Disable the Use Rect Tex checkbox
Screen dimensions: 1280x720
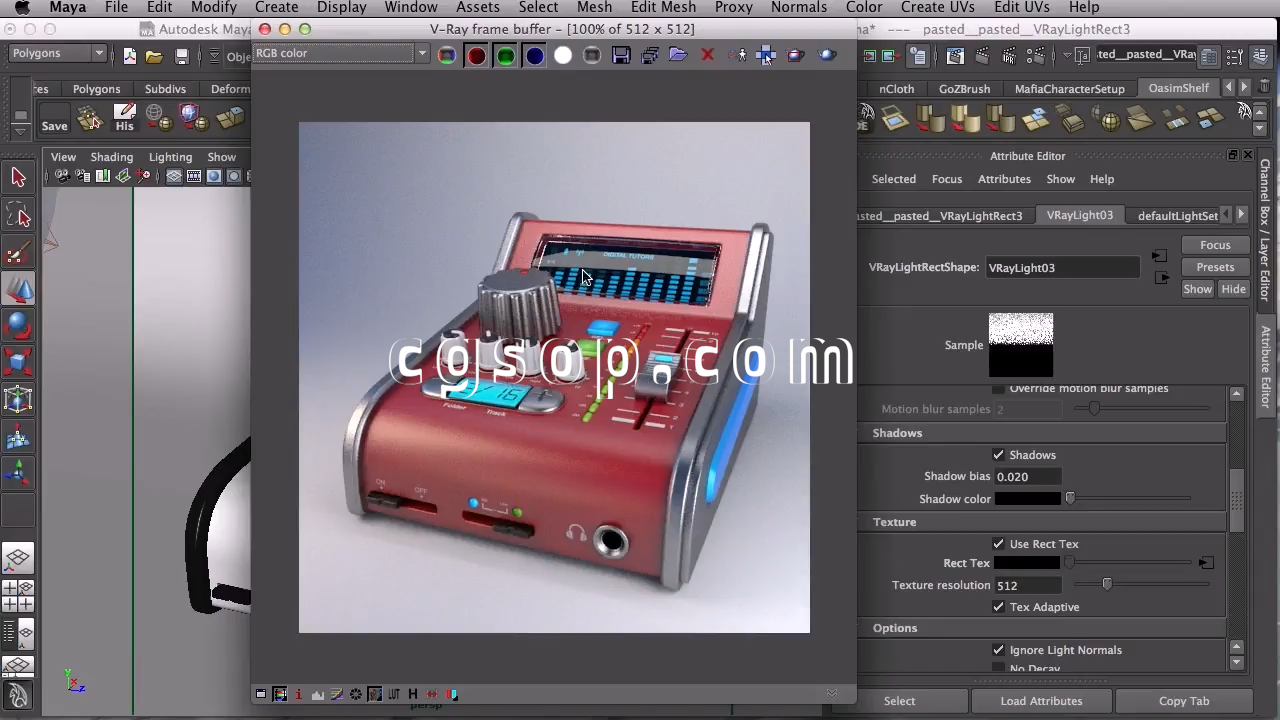(x=998, y=544)
